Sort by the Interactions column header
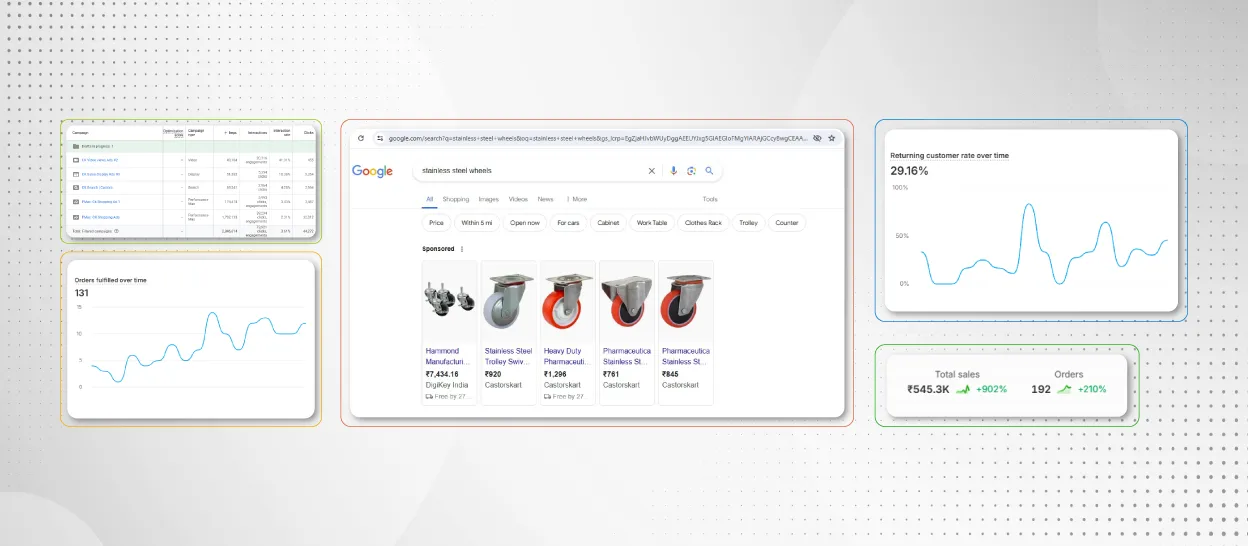Image resolution: width=1248 pixels, height=546 pixels. pyautogui.click(x=257, y=133)
